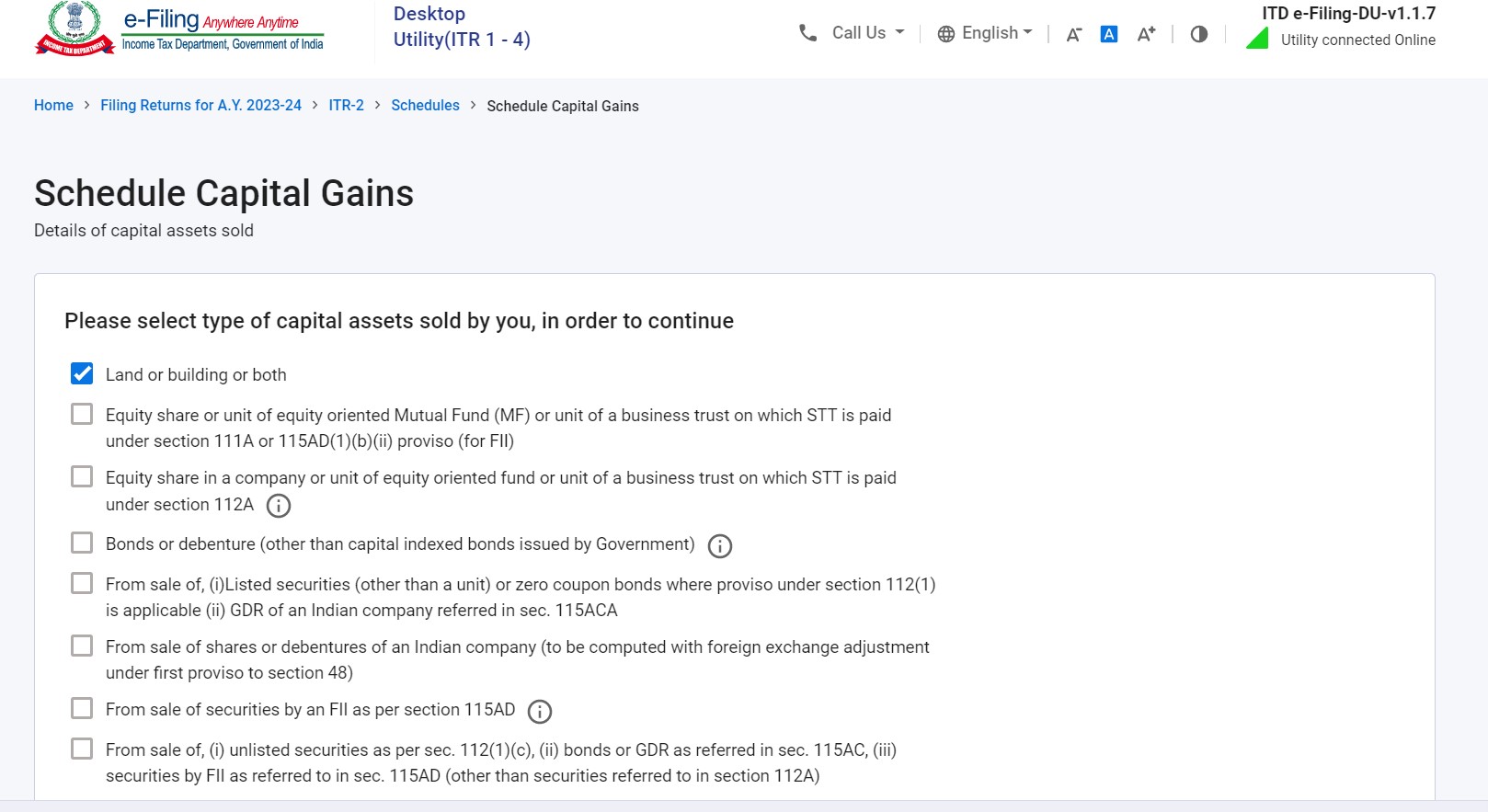Decrease font size with A- icon

(x=1073, y=35)
